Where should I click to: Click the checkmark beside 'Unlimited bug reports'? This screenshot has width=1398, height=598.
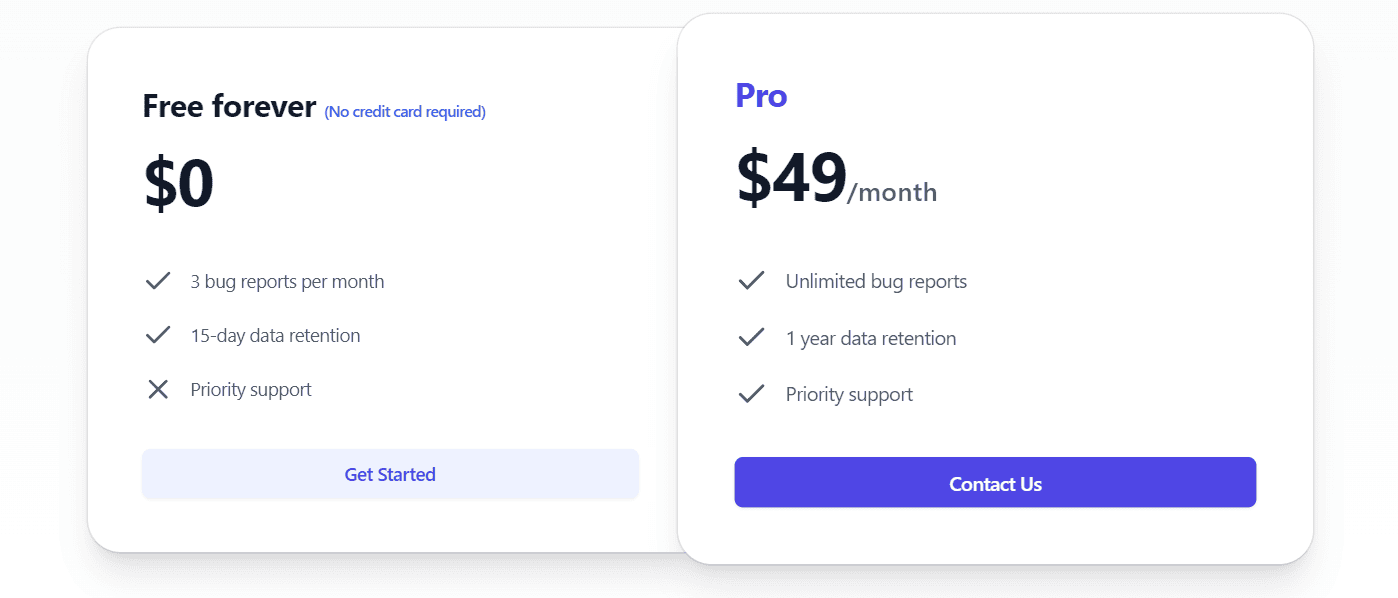point(751,281)
